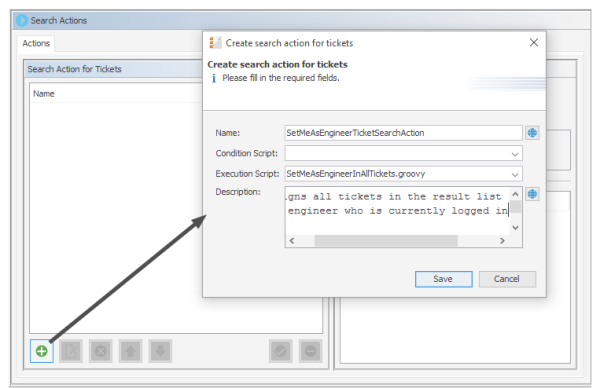Click the Description horizontal scroll right arrow
The height and width of the screenshot is (388, 600).
coord(502,241)
